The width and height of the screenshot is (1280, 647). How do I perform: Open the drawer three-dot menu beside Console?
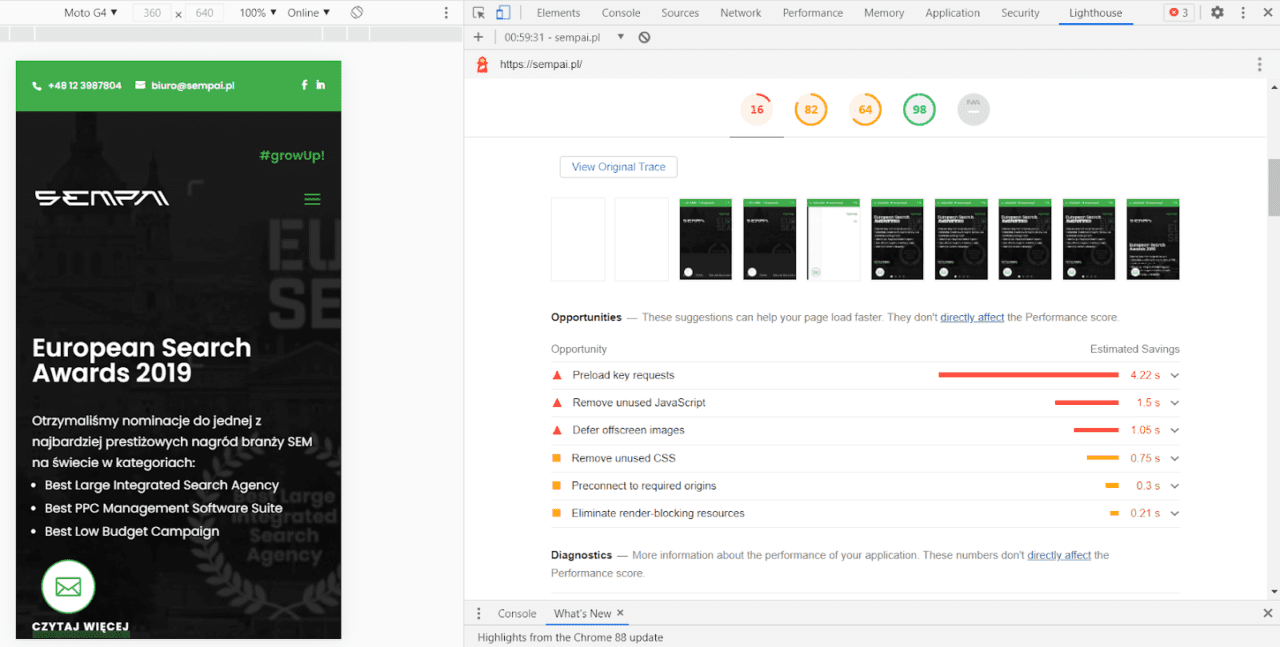coord(478,613)
